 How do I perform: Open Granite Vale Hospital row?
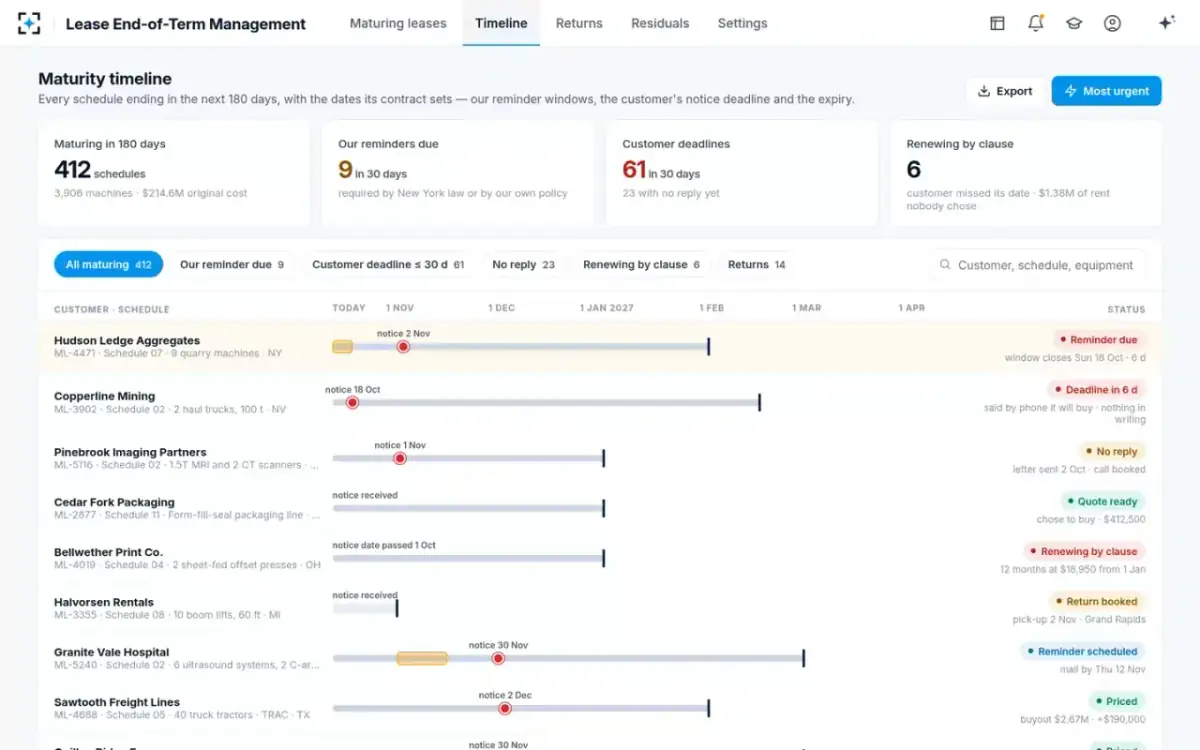pos(600,659)
